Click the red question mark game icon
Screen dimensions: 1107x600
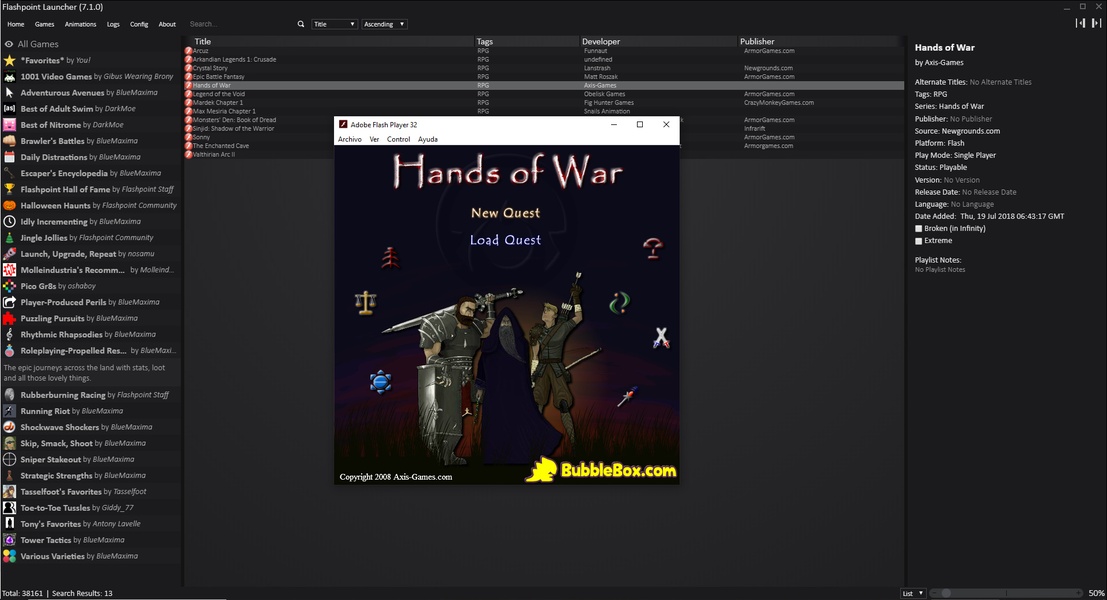653,247
